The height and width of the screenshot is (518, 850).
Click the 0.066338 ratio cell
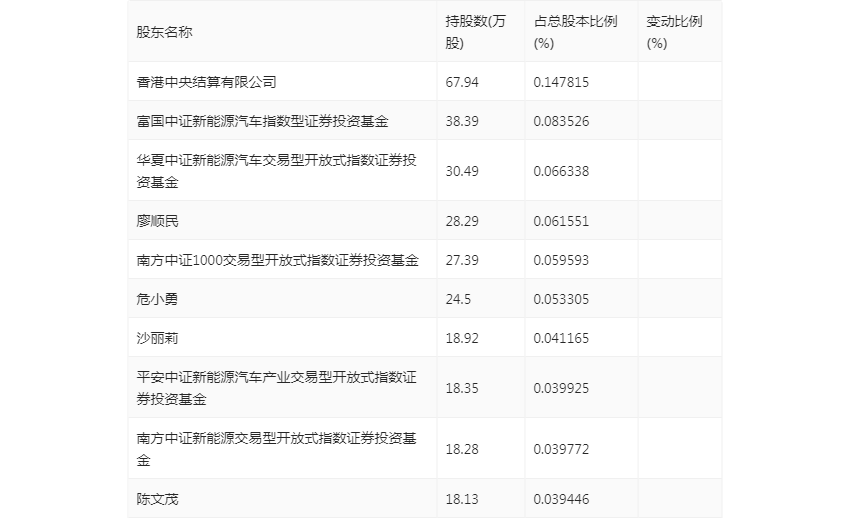click(x=561, y=171)
